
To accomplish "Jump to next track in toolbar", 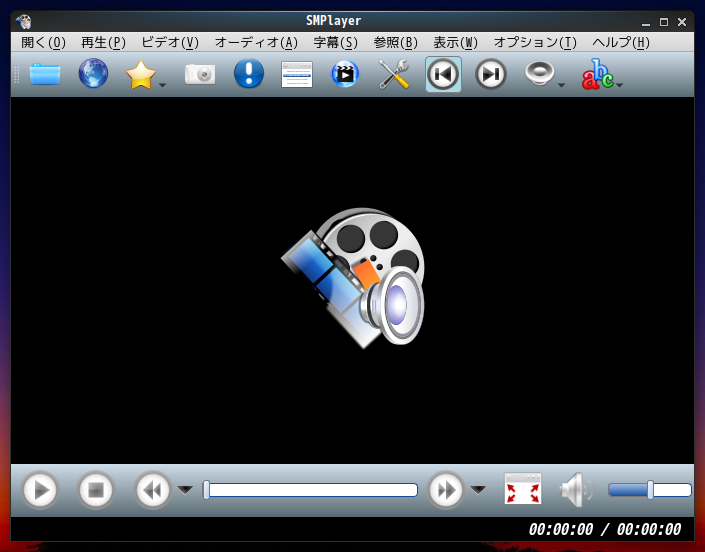I will click(491, 74).
